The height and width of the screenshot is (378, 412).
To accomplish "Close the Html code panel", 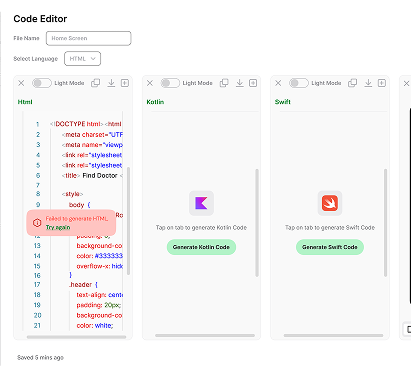I will (21, 83).
